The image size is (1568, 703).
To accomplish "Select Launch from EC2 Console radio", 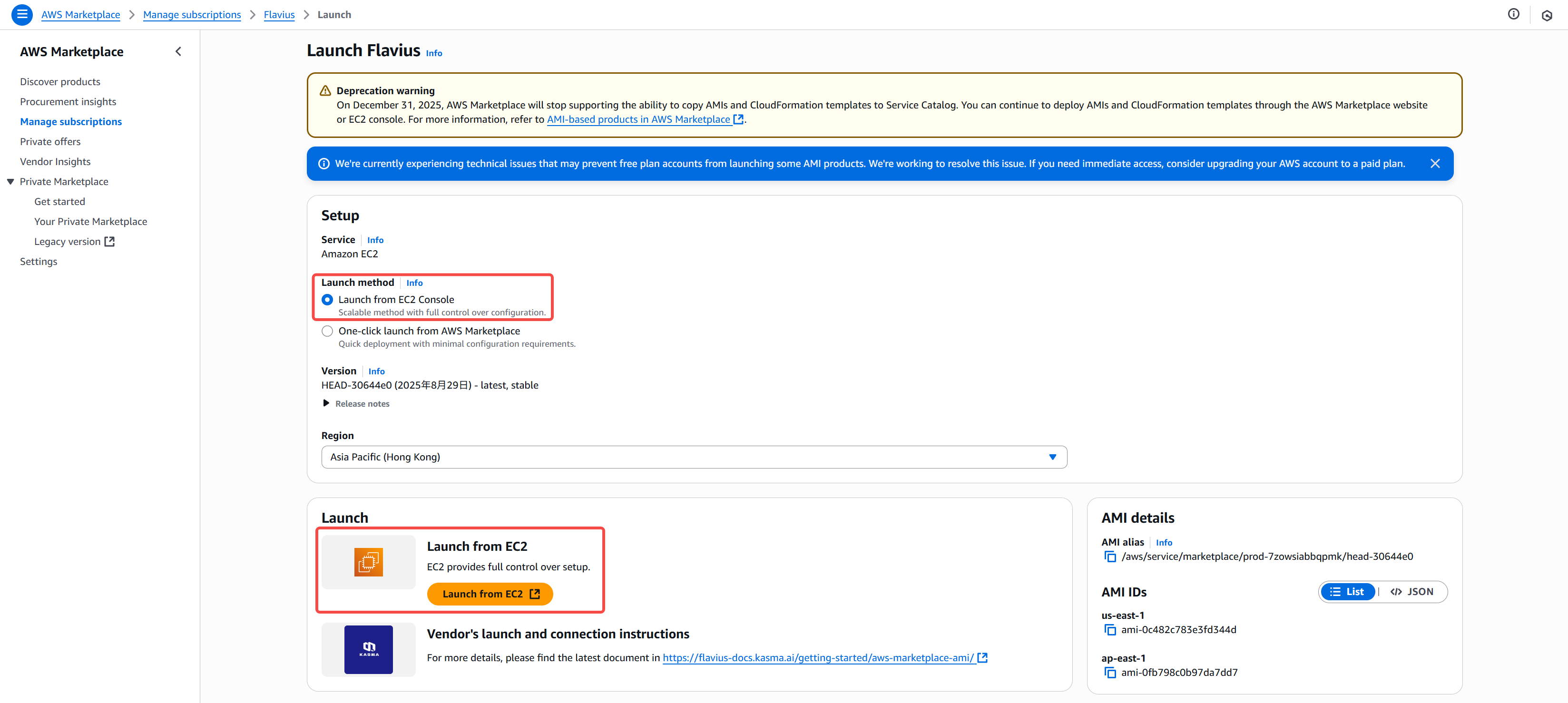I will [x=327, y=300].
